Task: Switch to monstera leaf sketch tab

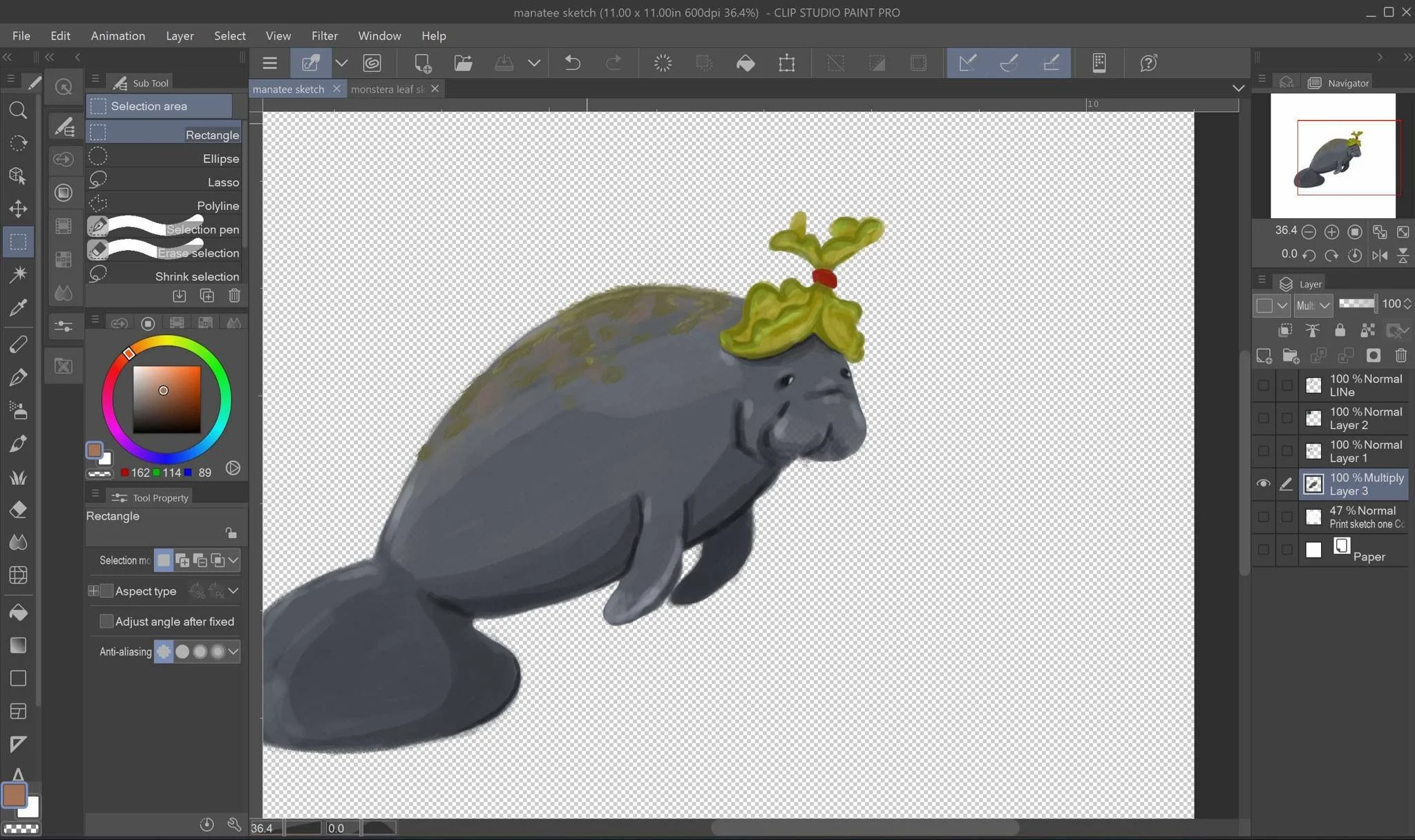Action: coord(387,89)
